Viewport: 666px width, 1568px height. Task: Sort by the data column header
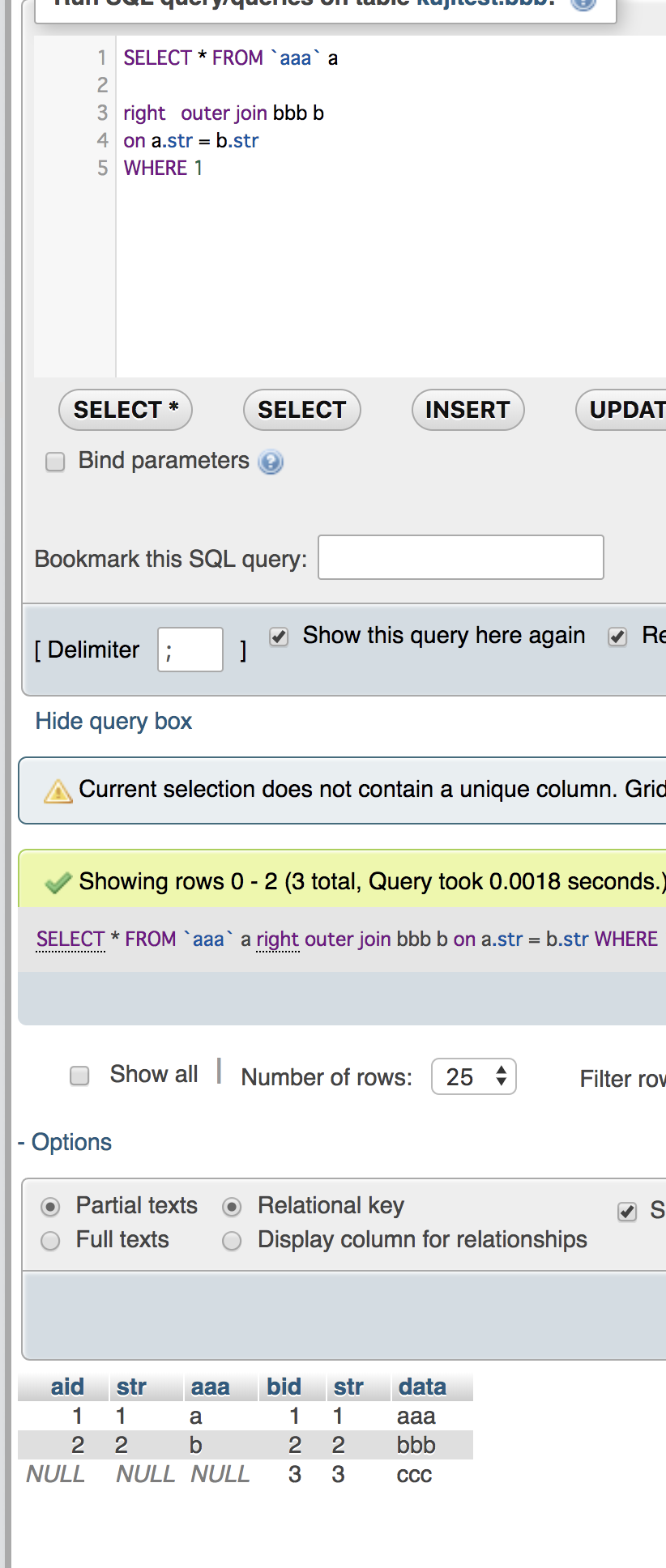tap(422, 1387)
